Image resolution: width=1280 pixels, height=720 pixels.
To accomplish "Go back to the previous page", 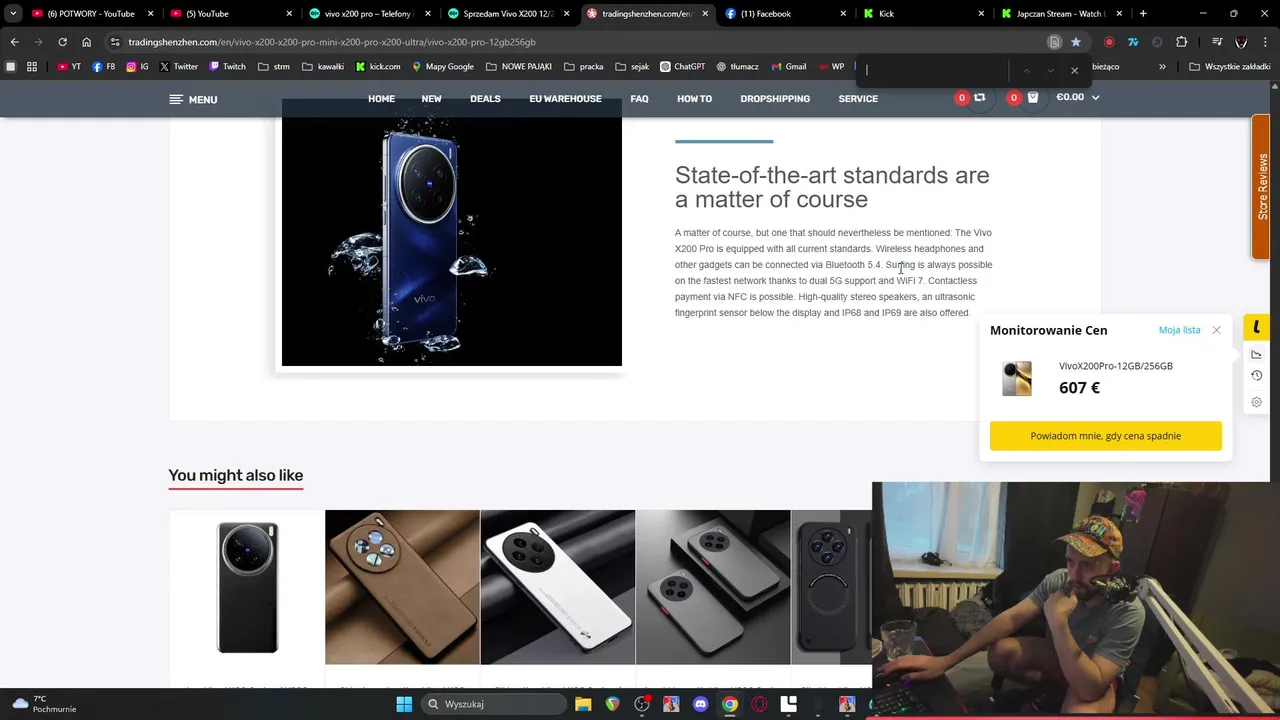I will point(14,42).
